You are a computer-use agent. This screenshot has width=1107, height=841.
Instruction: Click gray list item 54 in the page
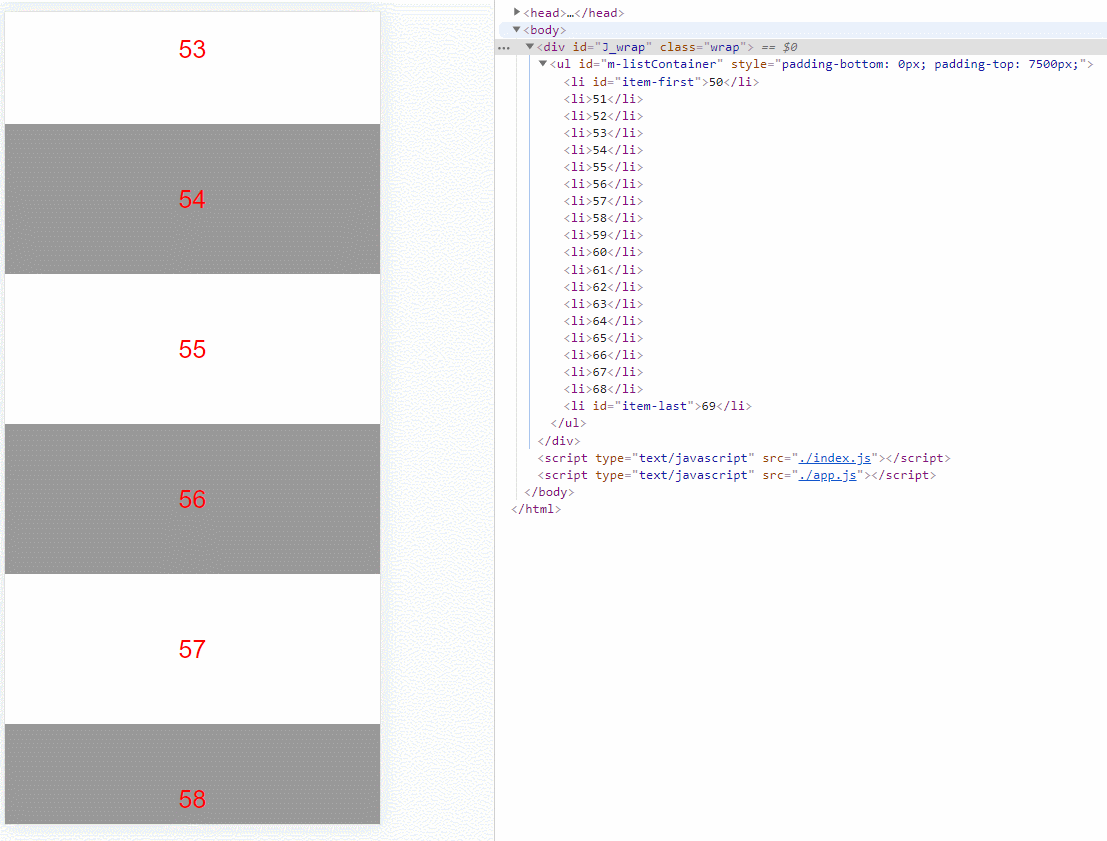(192, 199)
